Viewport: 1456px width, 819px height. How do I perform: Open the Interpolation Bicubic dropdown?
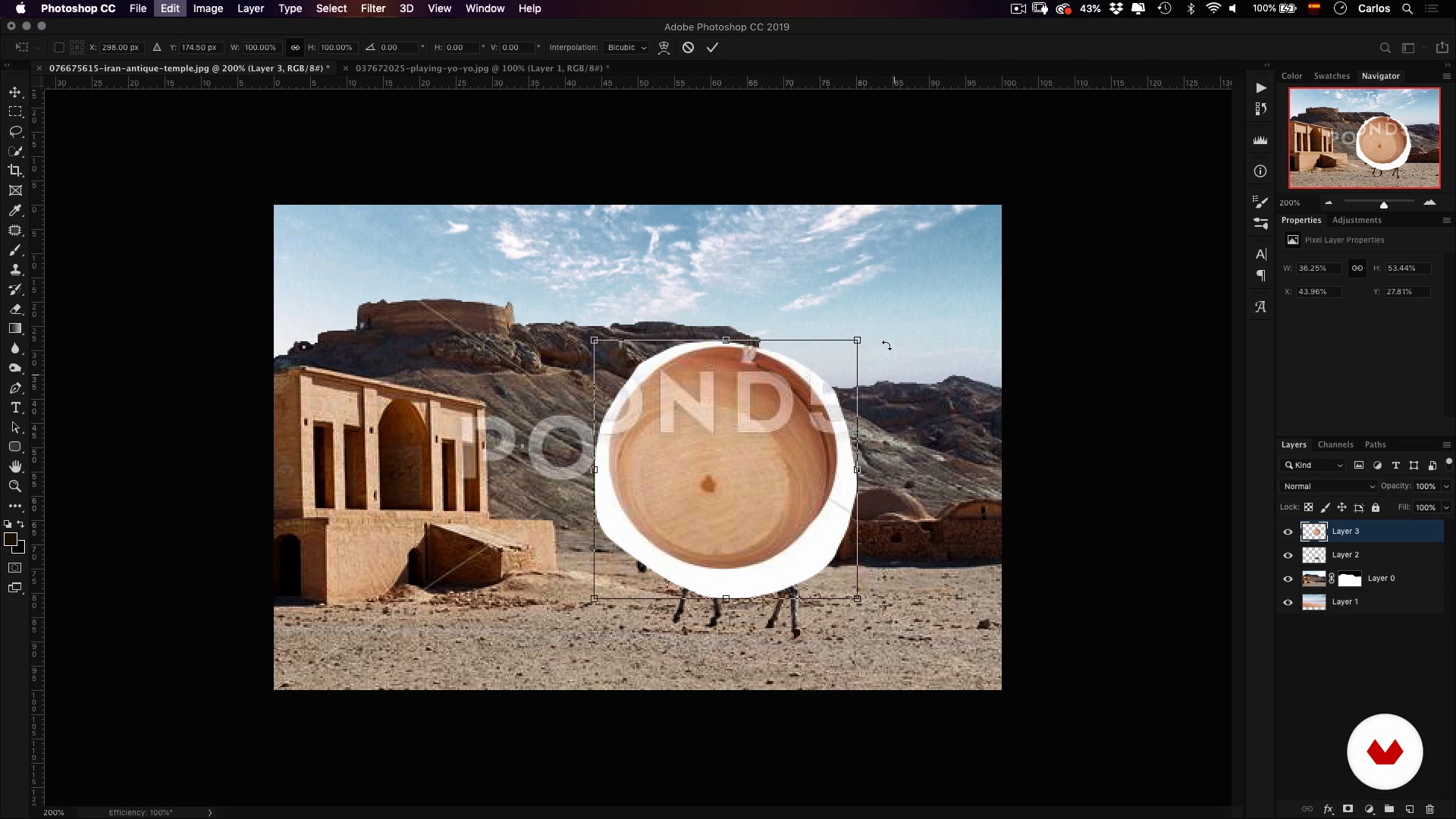click(627, 47)
